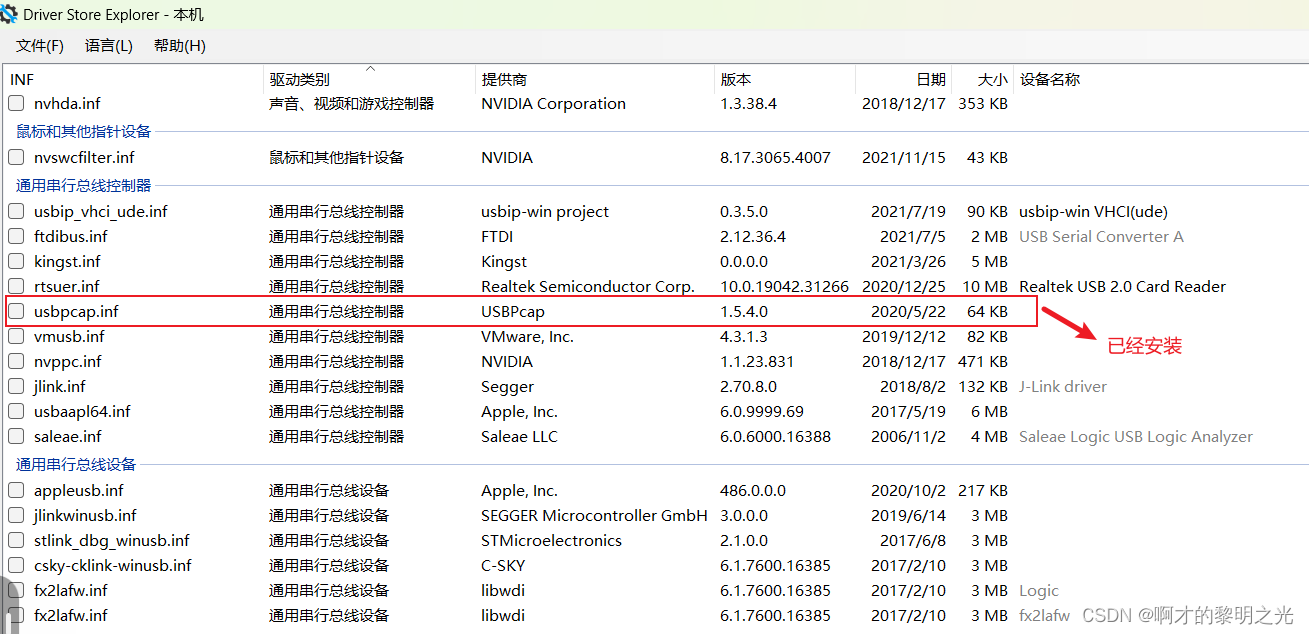Check the nvswcfilter.inf checkbox
The image size is (1309, 634).
pyautogui.click(x=16, y=157)
